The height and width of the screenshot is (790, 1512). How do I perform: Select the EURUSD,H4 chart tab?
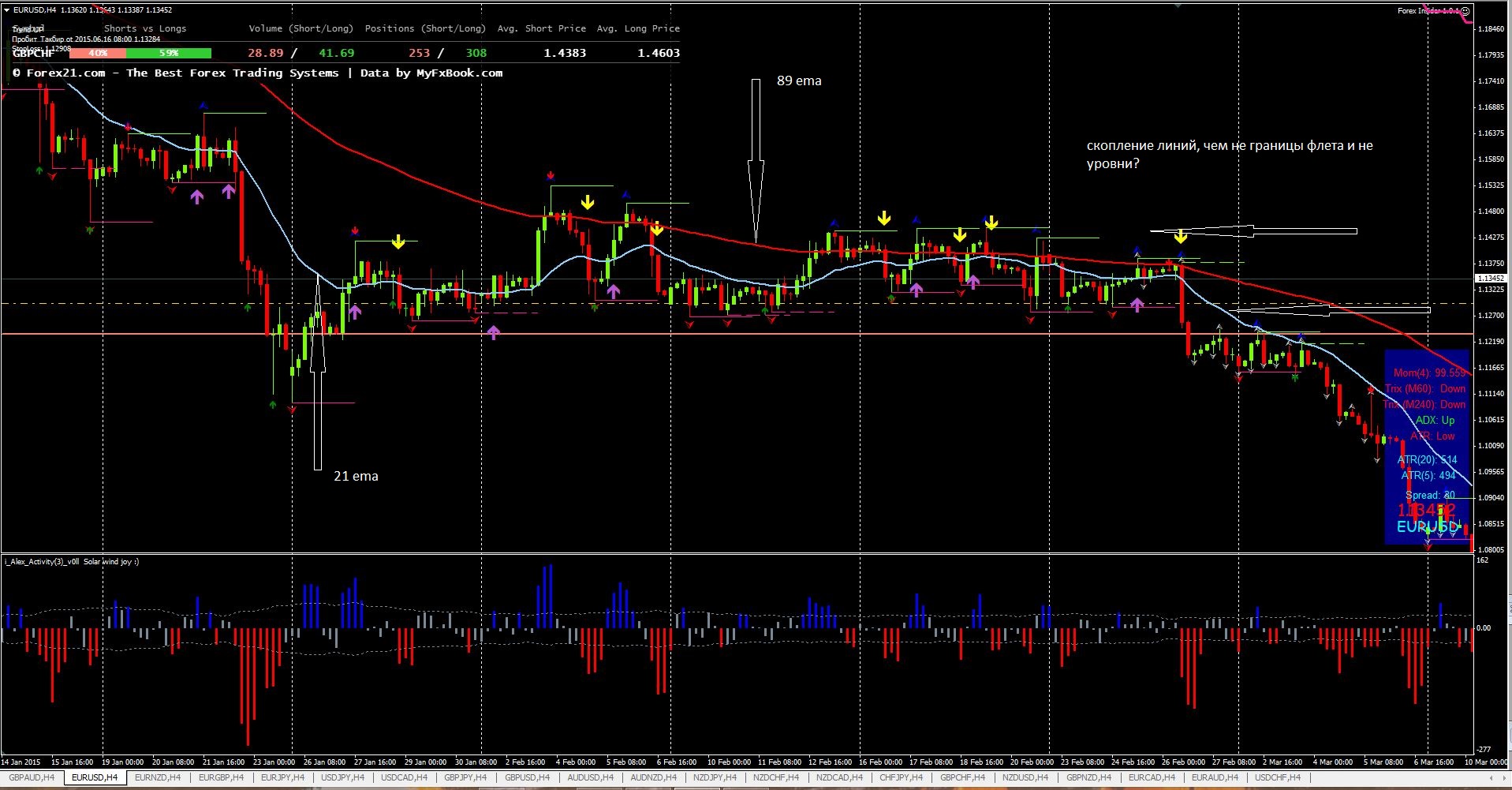tap(95, 778)
